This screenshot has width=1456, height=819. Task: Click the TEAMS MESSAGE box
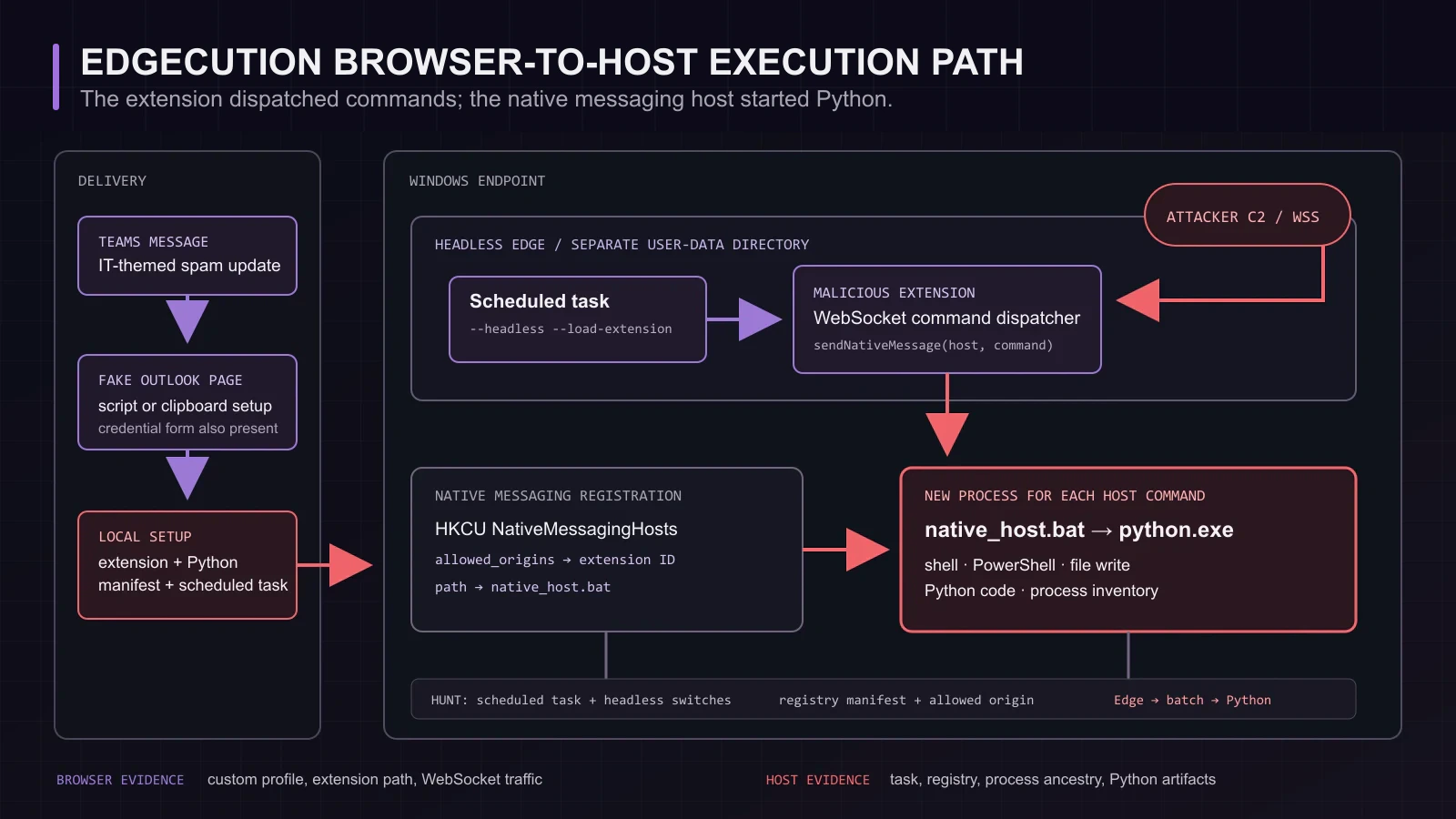point(187,256)
